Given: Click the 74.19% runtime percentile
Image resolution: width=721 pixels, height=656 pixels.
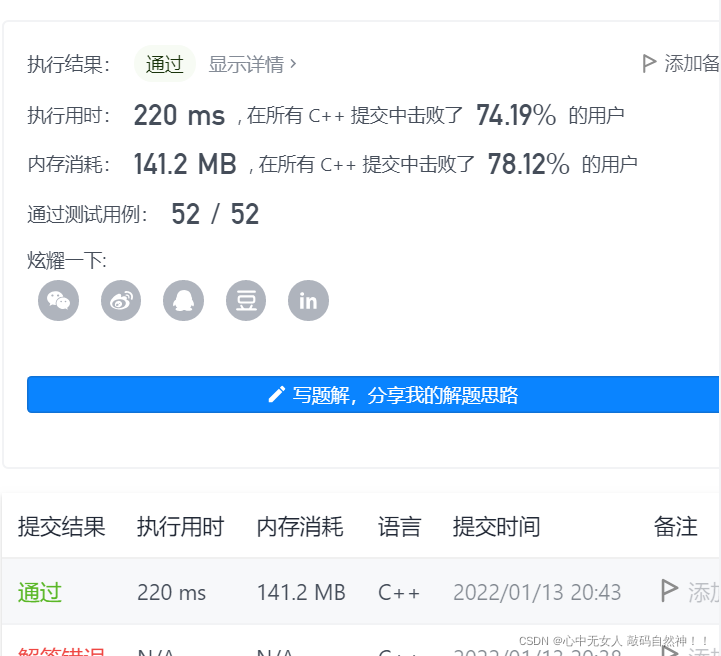Looking at the screenshot, I should click(x=516, y=115).
